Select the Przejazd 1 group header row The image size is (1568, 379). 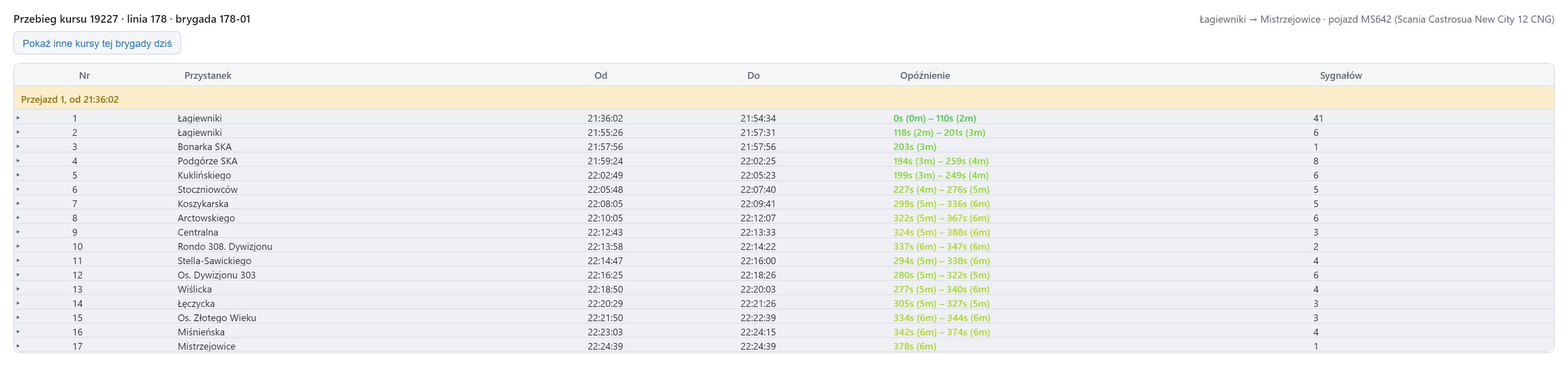coord(784,99)
